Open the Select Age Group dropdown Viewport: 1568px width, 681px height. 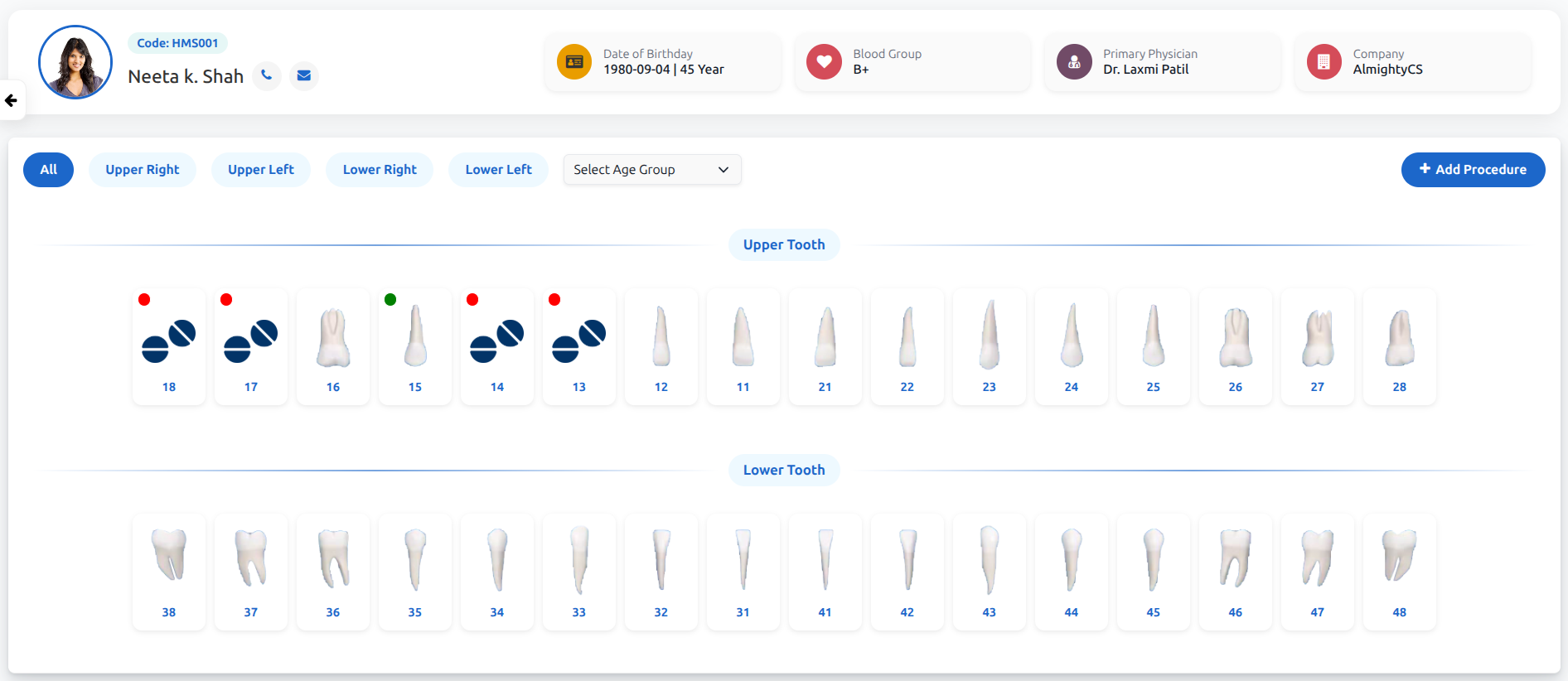click(x=652, y=170)
